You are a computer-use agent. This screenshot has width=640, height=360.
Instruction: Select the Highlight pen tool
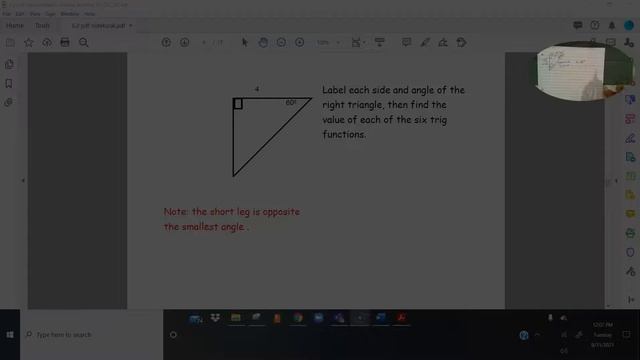click(x=425, y=42)
